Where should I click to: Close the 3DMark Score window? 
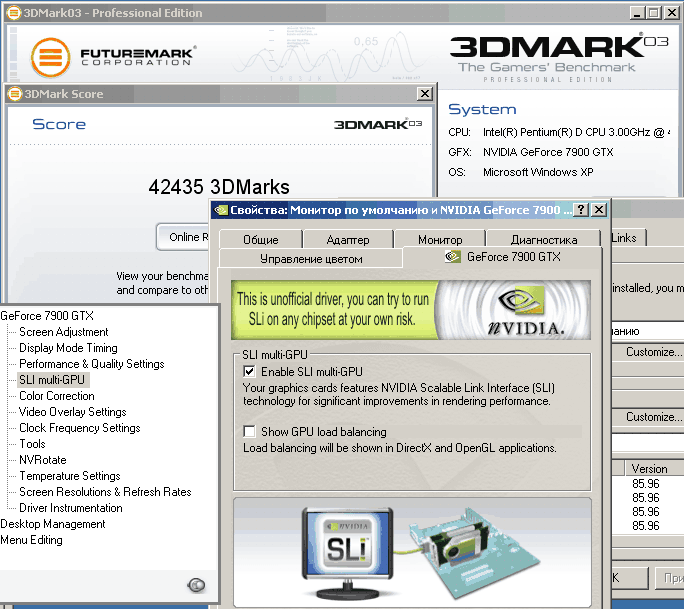424,93
